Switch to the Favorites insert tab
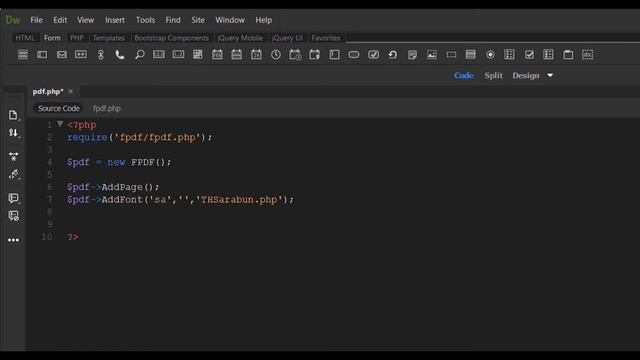The width and height of the screenshot is (640, 360). [326, 38]
